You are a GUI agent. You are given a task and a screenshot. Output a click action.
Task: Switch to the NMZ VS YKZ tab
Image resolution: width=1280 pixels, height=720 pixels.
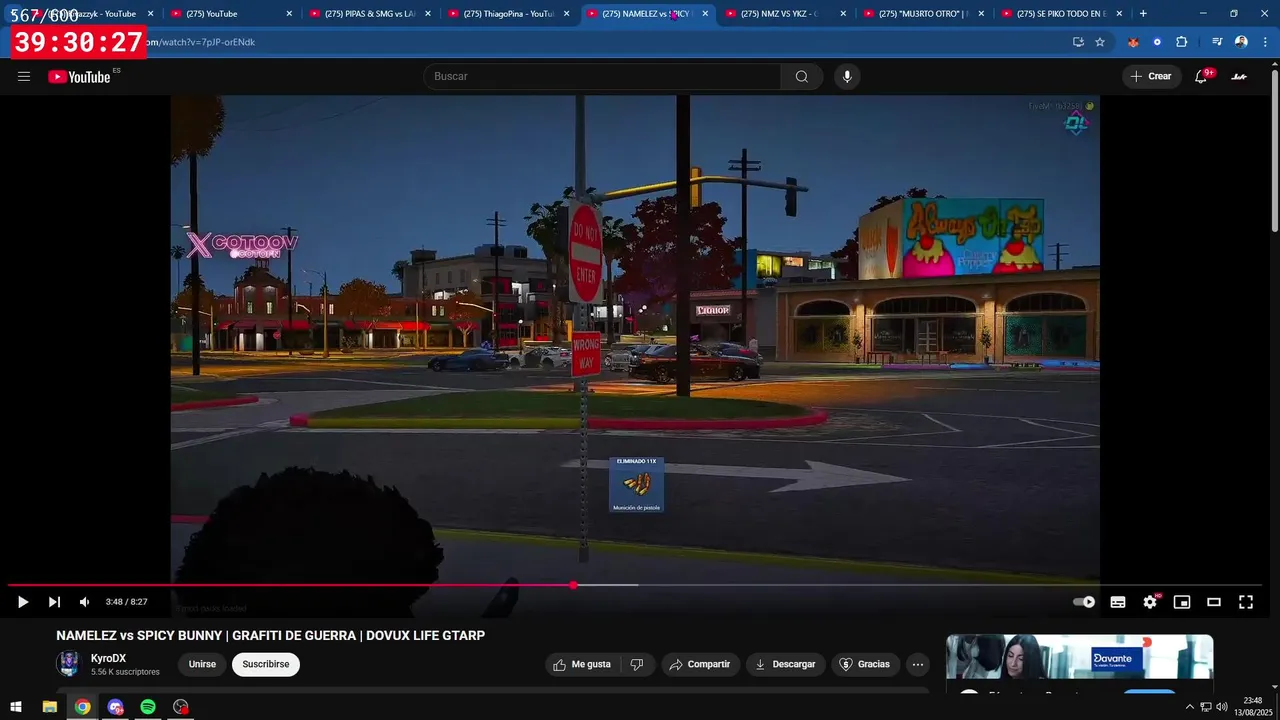click(x=785, y=14)
